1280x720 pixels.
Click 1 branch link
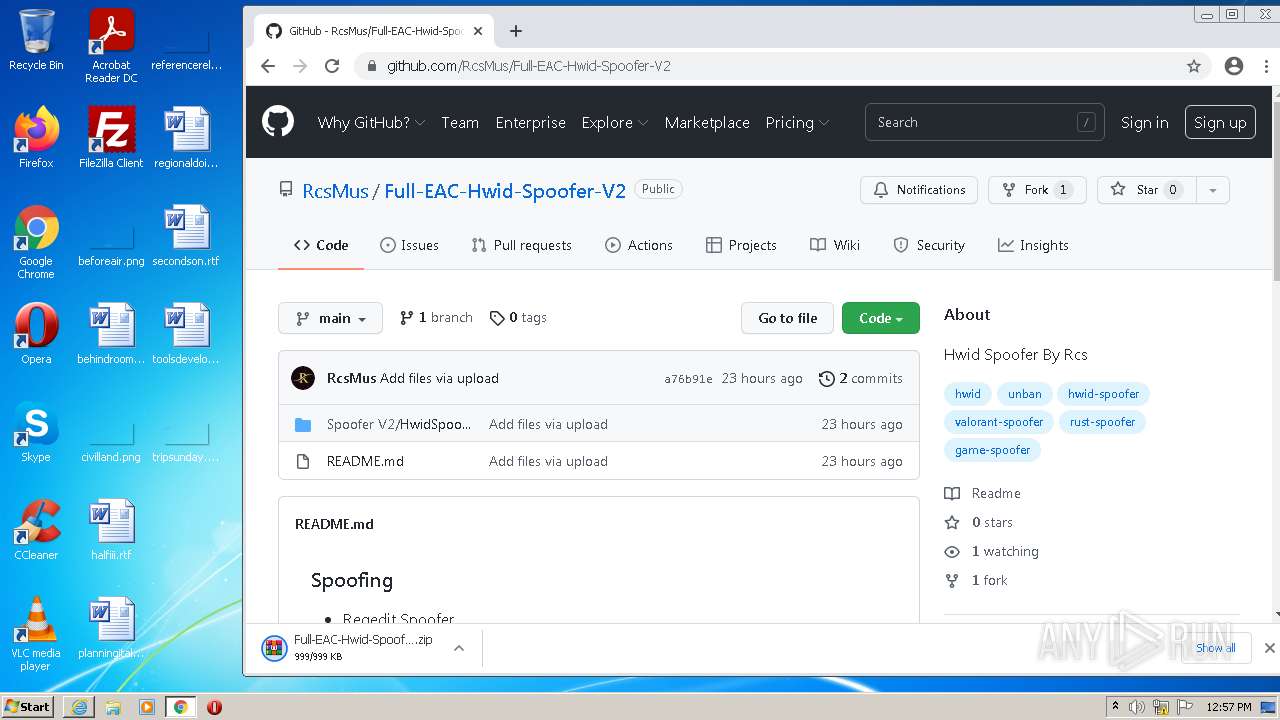coord(436,318)
